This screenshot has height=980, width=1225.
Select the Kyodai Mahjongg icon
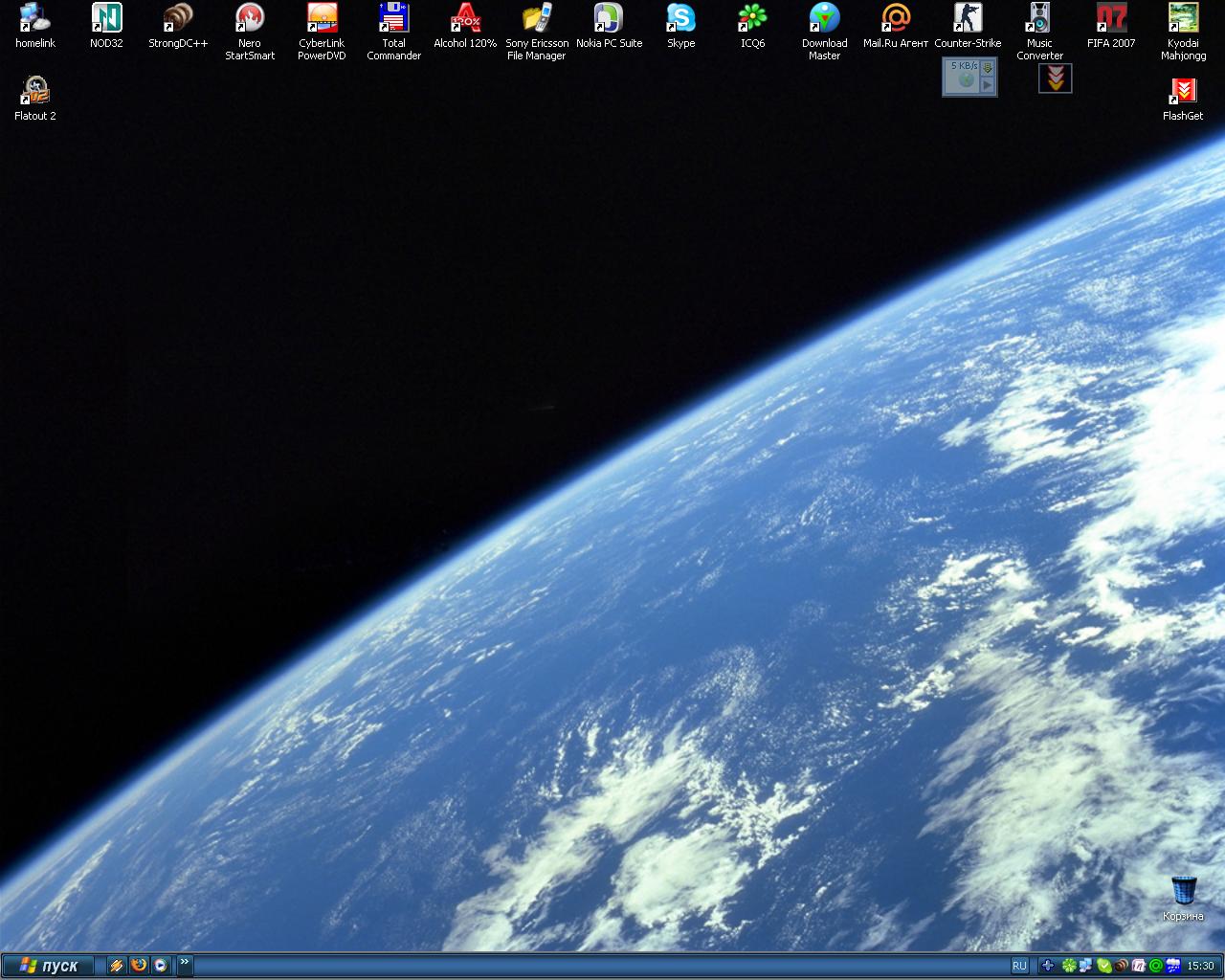pos(1183,32)
